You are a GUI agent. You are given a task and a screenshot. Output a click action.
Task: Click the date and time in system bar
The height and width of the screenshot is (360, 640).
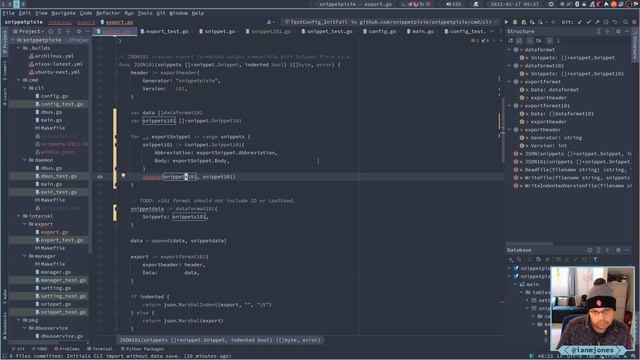[x=514, y=4]
